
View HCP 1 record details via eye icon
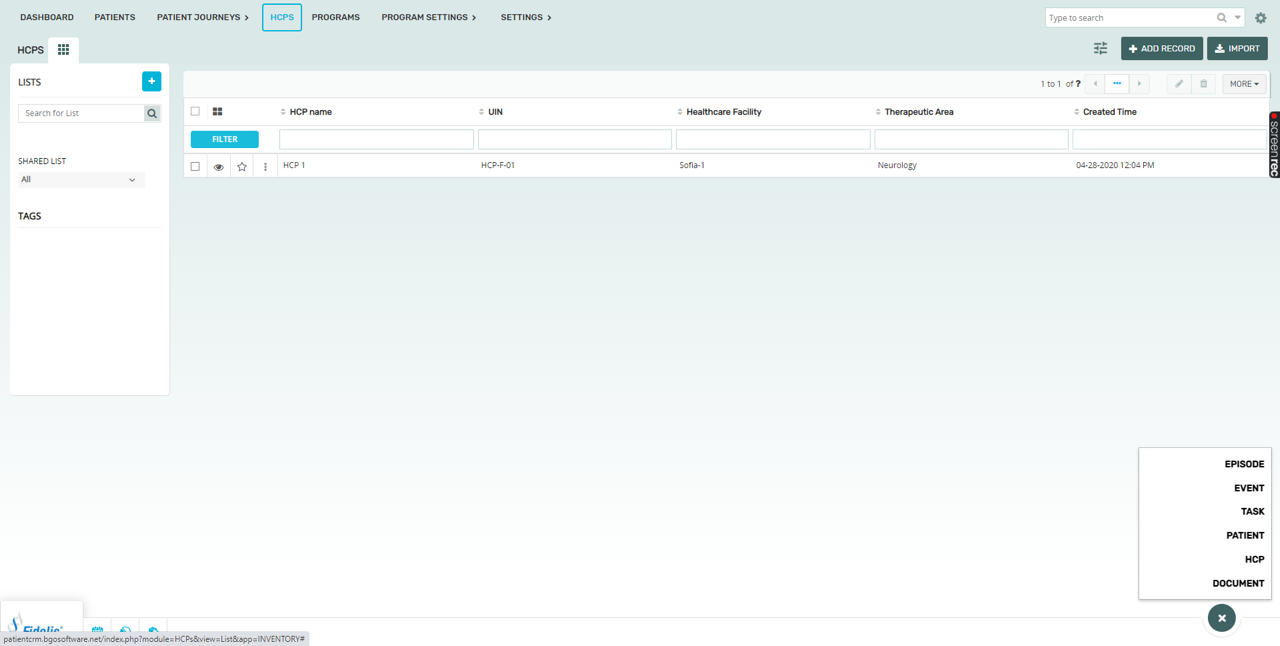point(218,167)
